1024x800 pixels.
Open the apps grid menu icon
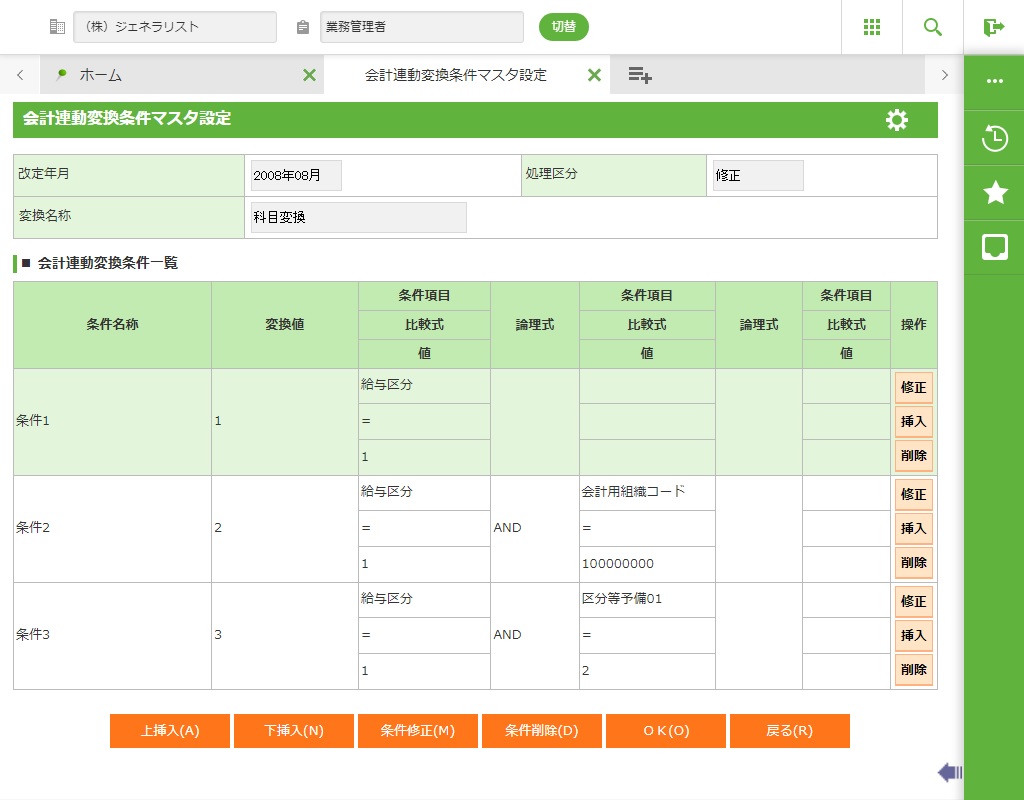point(871,27)
